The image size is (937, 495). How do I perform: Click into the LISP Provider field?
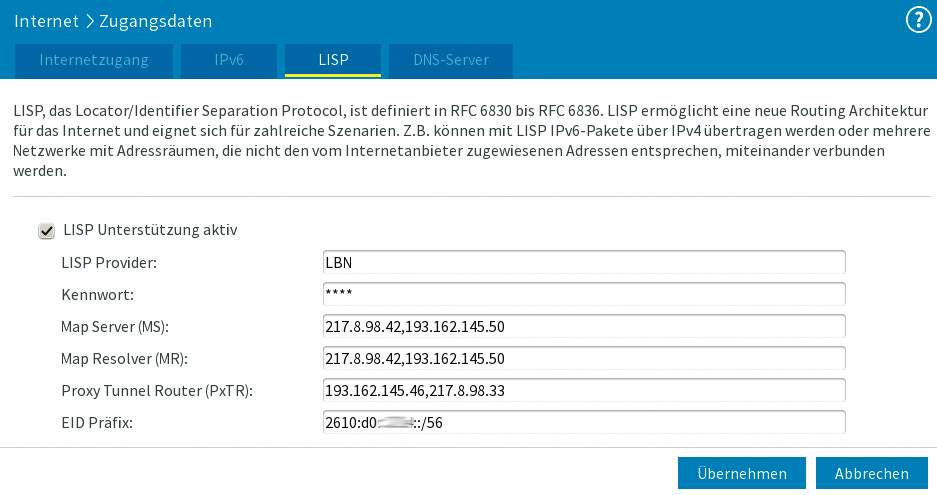point(584,262)
